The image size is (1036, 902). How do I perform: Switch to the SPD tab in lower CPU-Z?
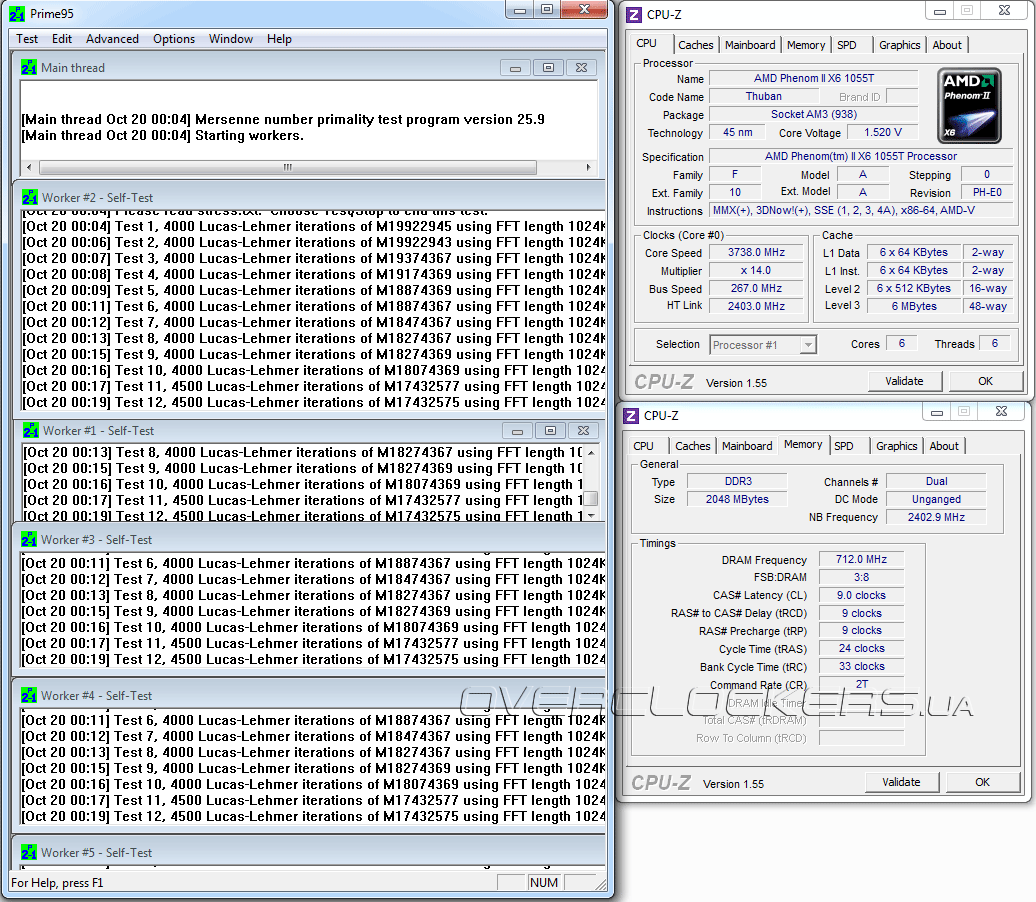[x=843, y=446]
